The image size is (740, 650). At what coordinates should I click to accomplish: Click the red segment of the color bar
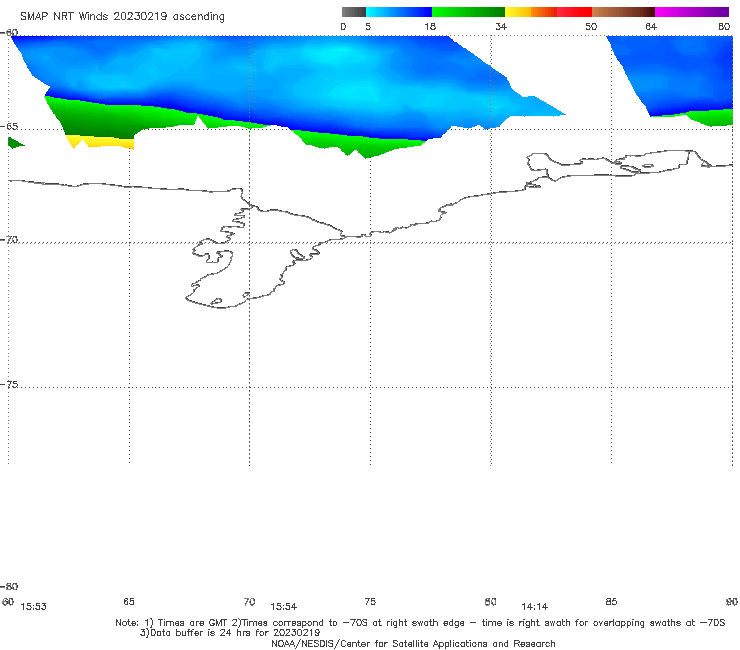click(x=574, y=12)
